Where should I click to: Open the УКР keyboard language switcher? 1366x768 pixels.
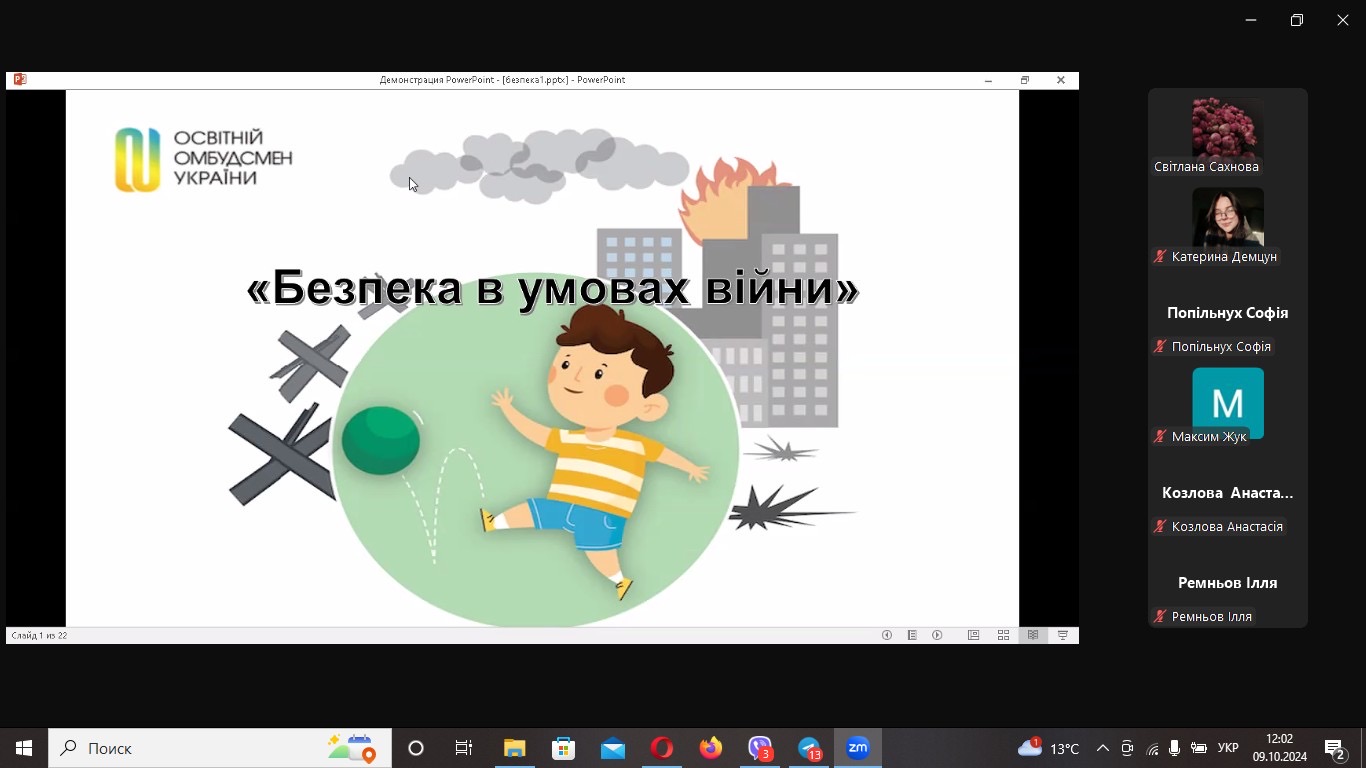[1229, 748]
